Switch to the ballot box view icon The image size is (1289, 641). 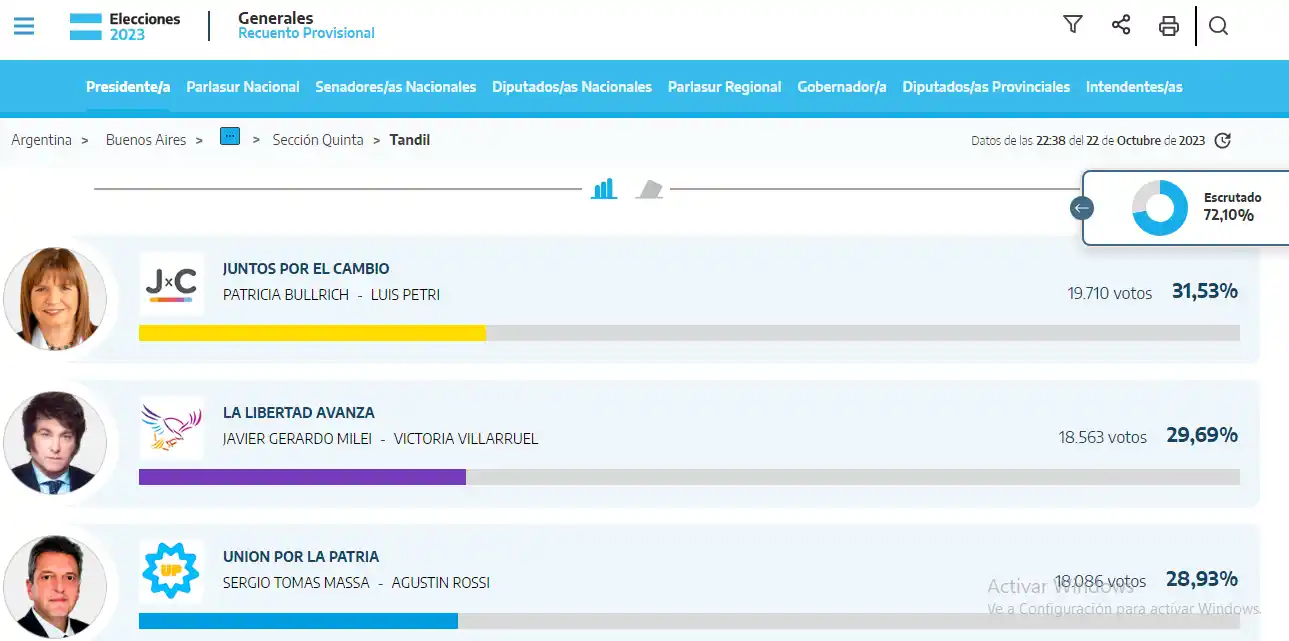click(x=650, y=189)
